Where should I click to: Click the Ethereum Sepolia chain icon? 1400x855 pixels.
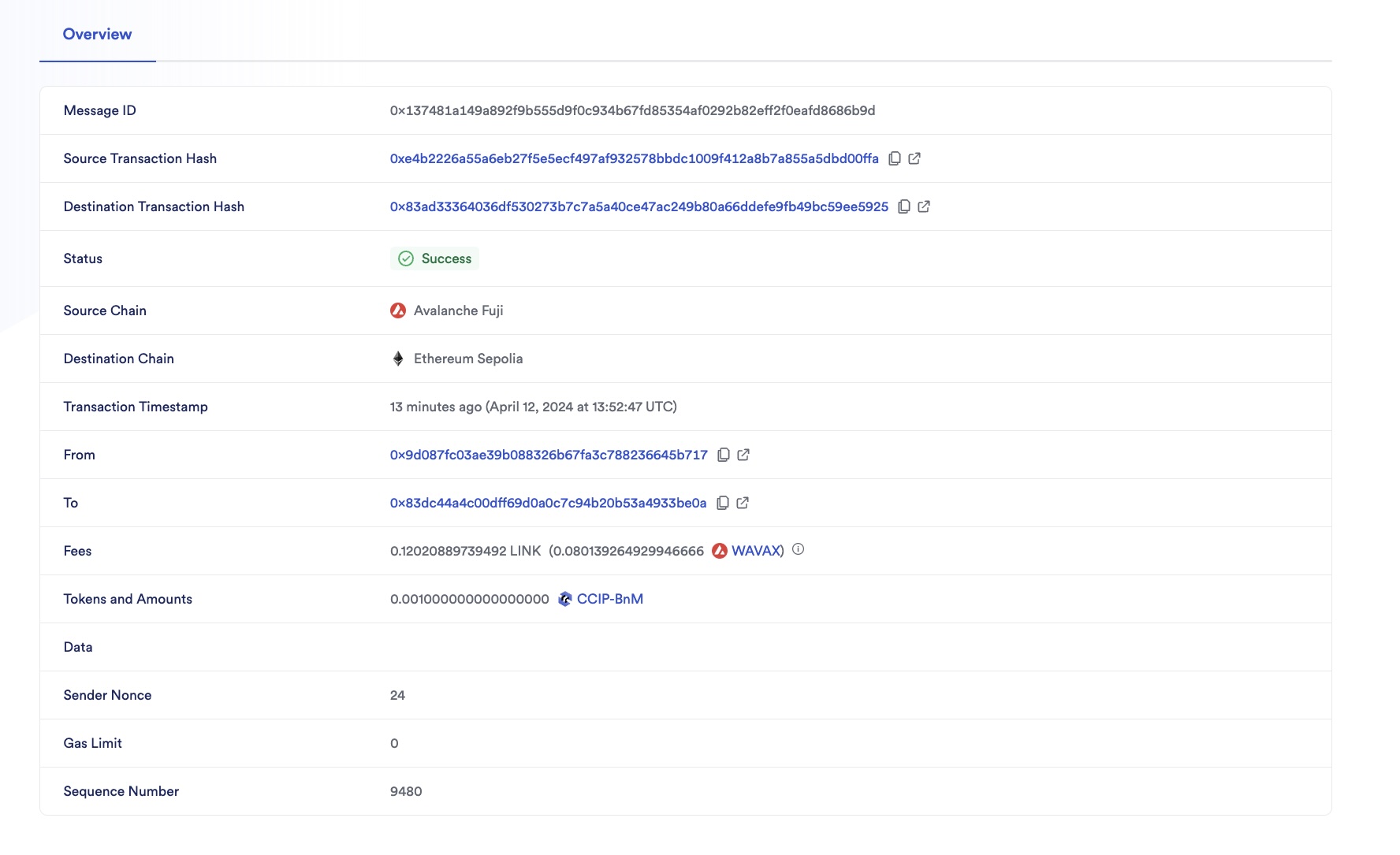click(398, 359)
